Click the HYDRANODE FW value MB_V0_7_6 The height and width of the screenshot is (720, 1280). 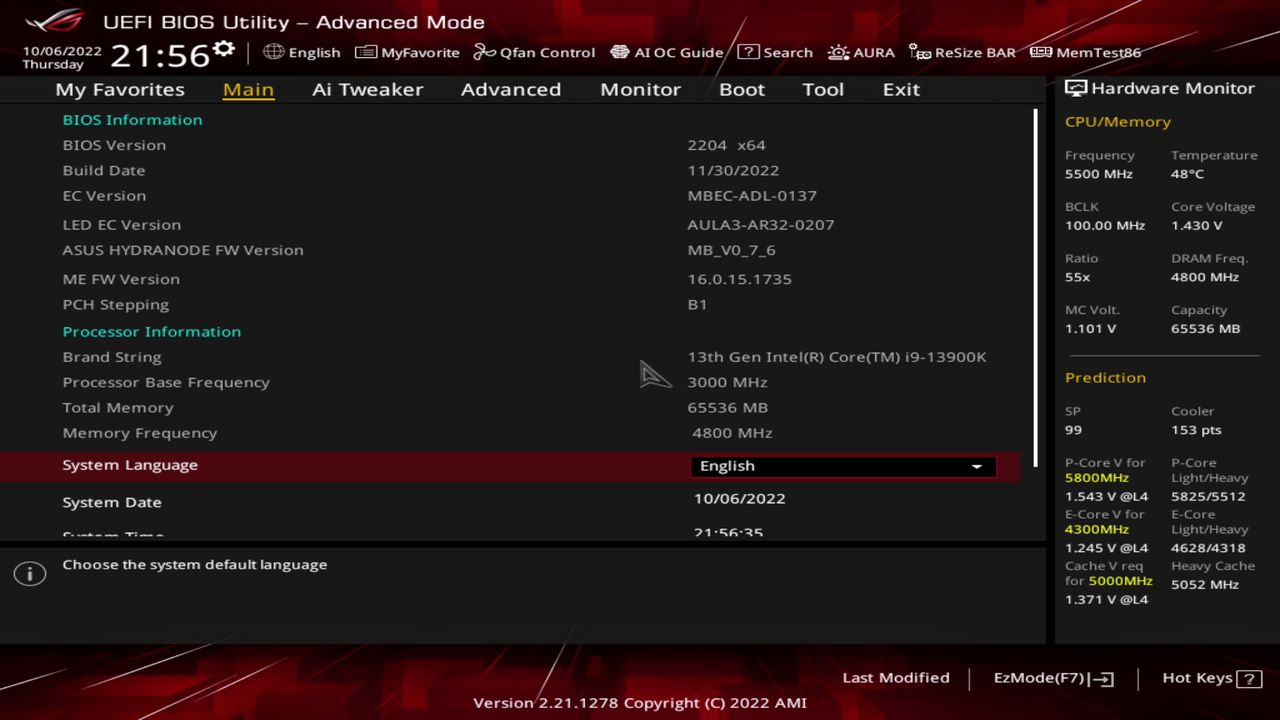(731, 250)
